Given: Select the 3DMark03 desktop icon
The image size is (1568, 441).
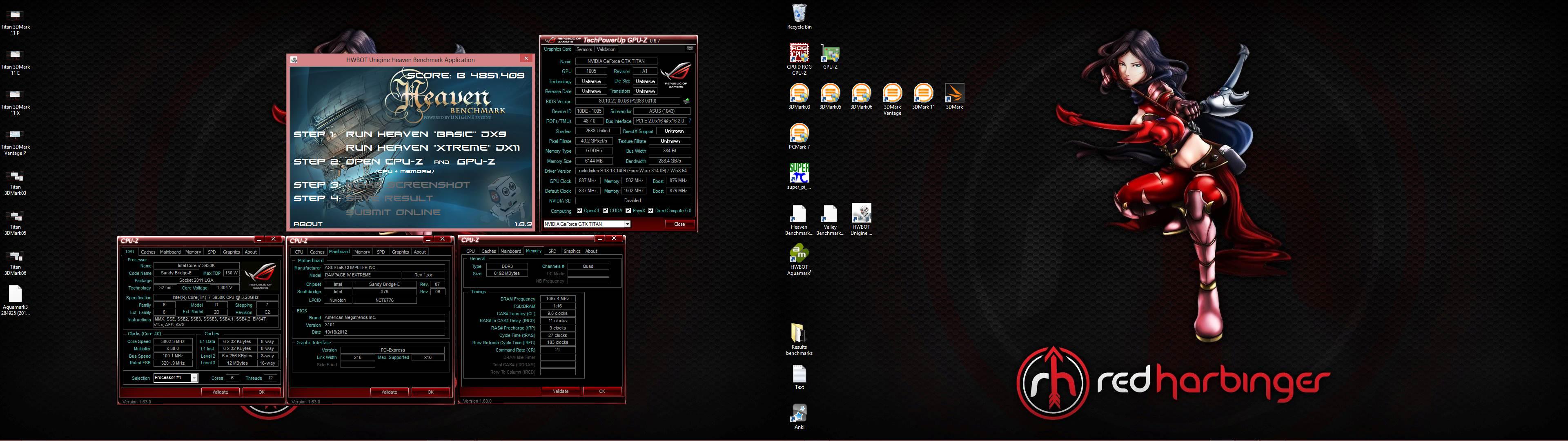Looking at the screenshot, I should 799,96.
